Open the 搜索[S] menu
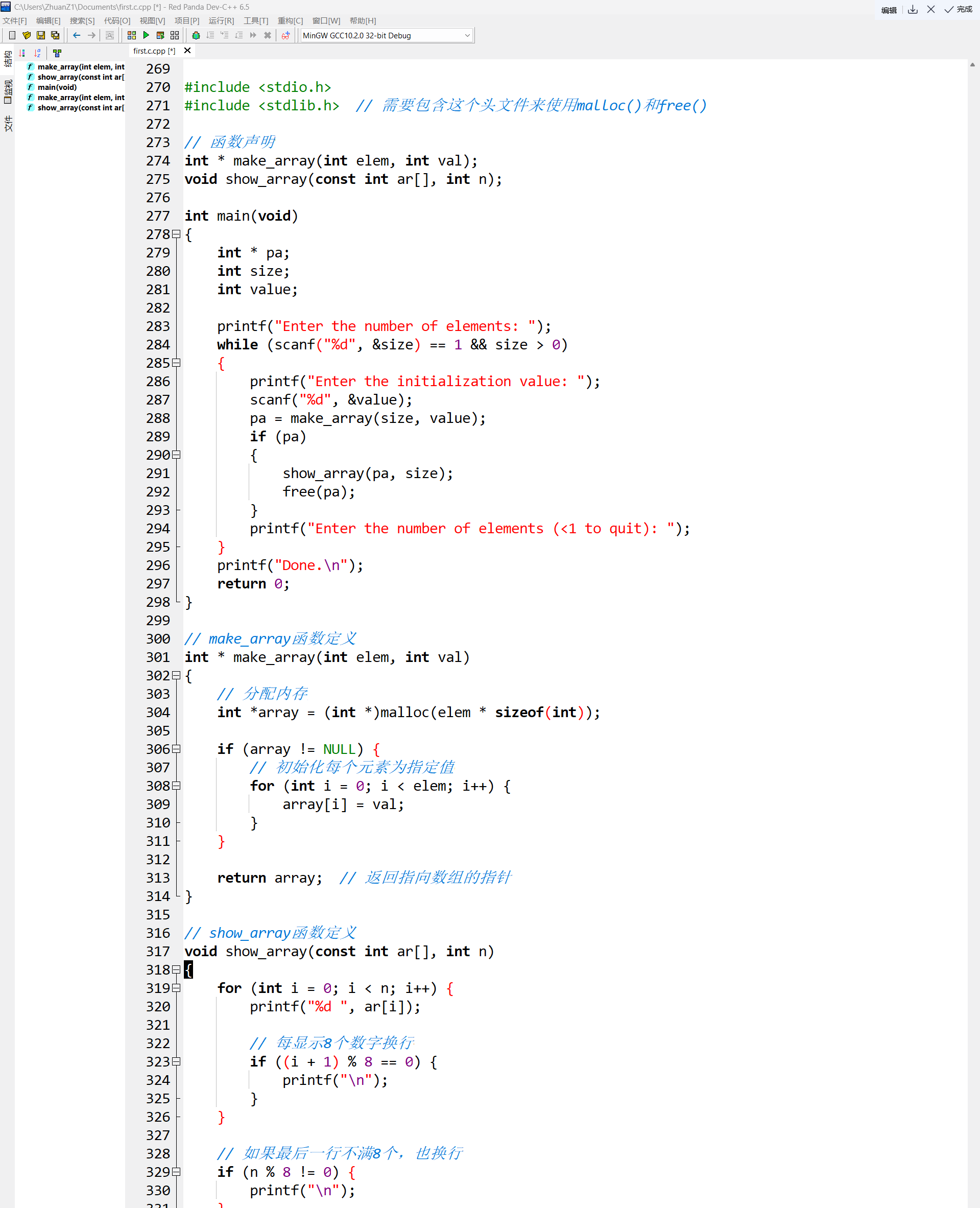This screenshot has width=980, height=1208. coord(82,21)
